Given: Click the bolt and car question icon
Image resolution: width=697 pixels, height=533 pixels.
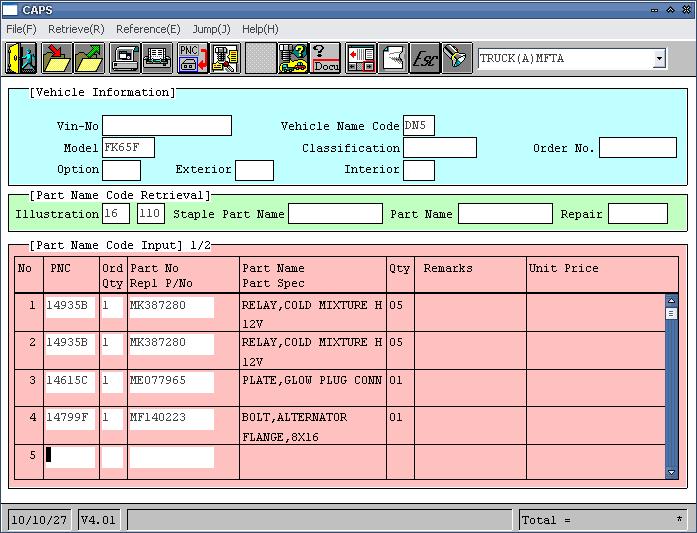Looking at the screenshot, I should tap(293, 58).
